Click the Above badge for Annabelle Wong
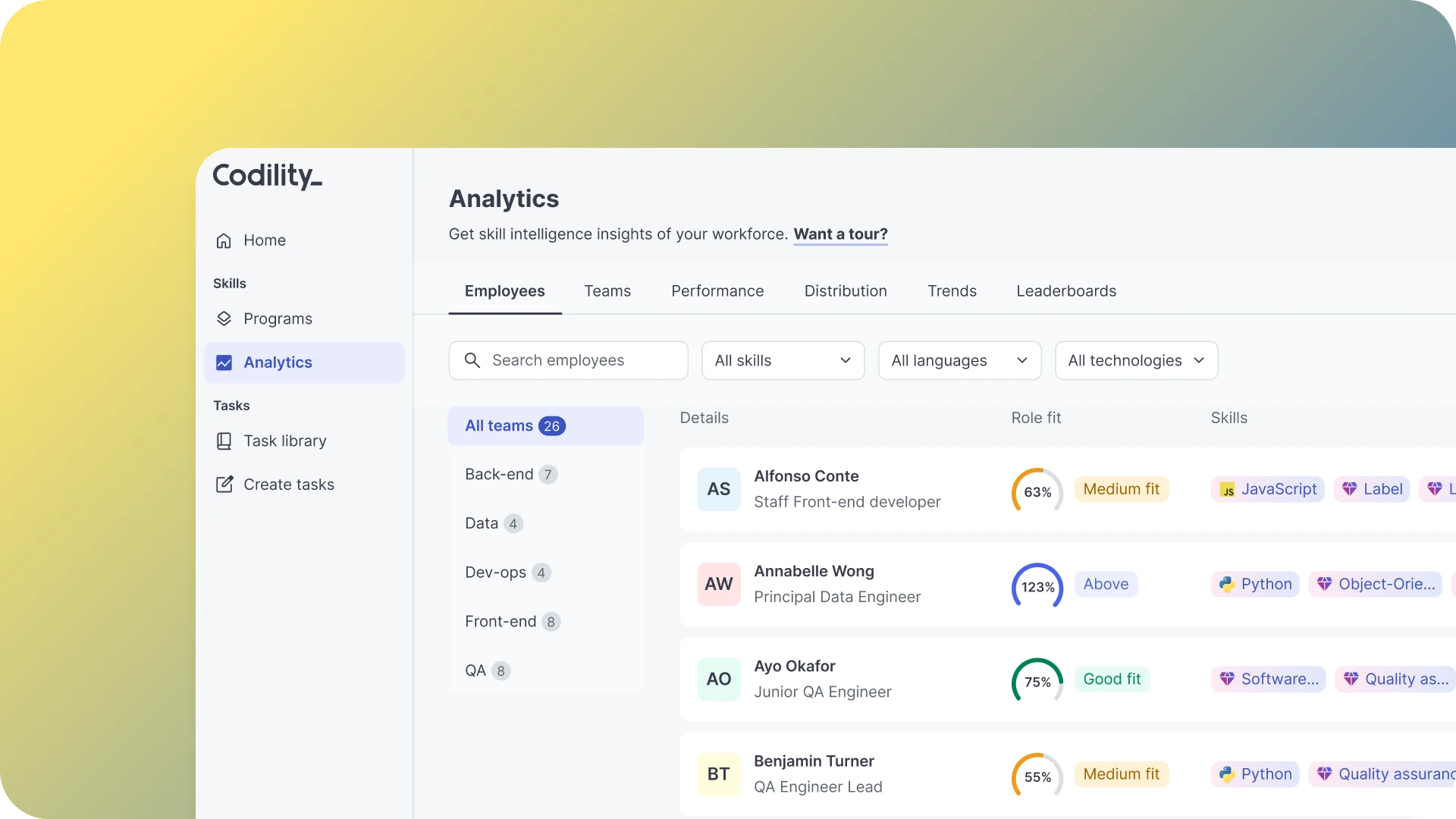This screenshot has width=1456, height=819. point(1106,584)
